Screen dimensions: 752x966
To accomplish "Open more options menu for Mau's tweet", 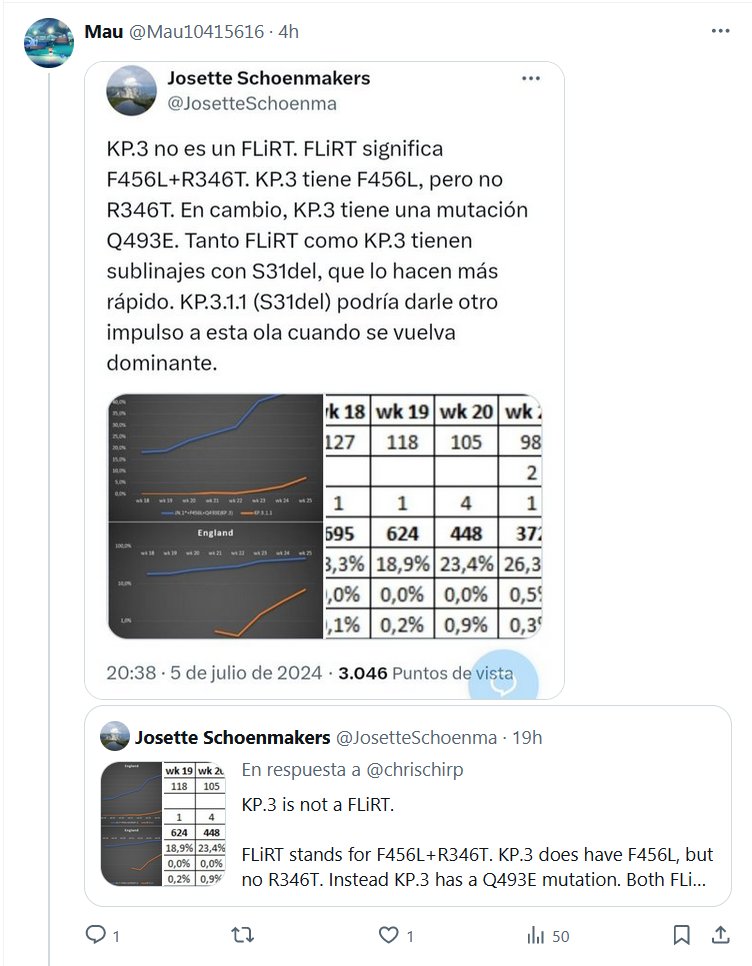I will [720, 31].
